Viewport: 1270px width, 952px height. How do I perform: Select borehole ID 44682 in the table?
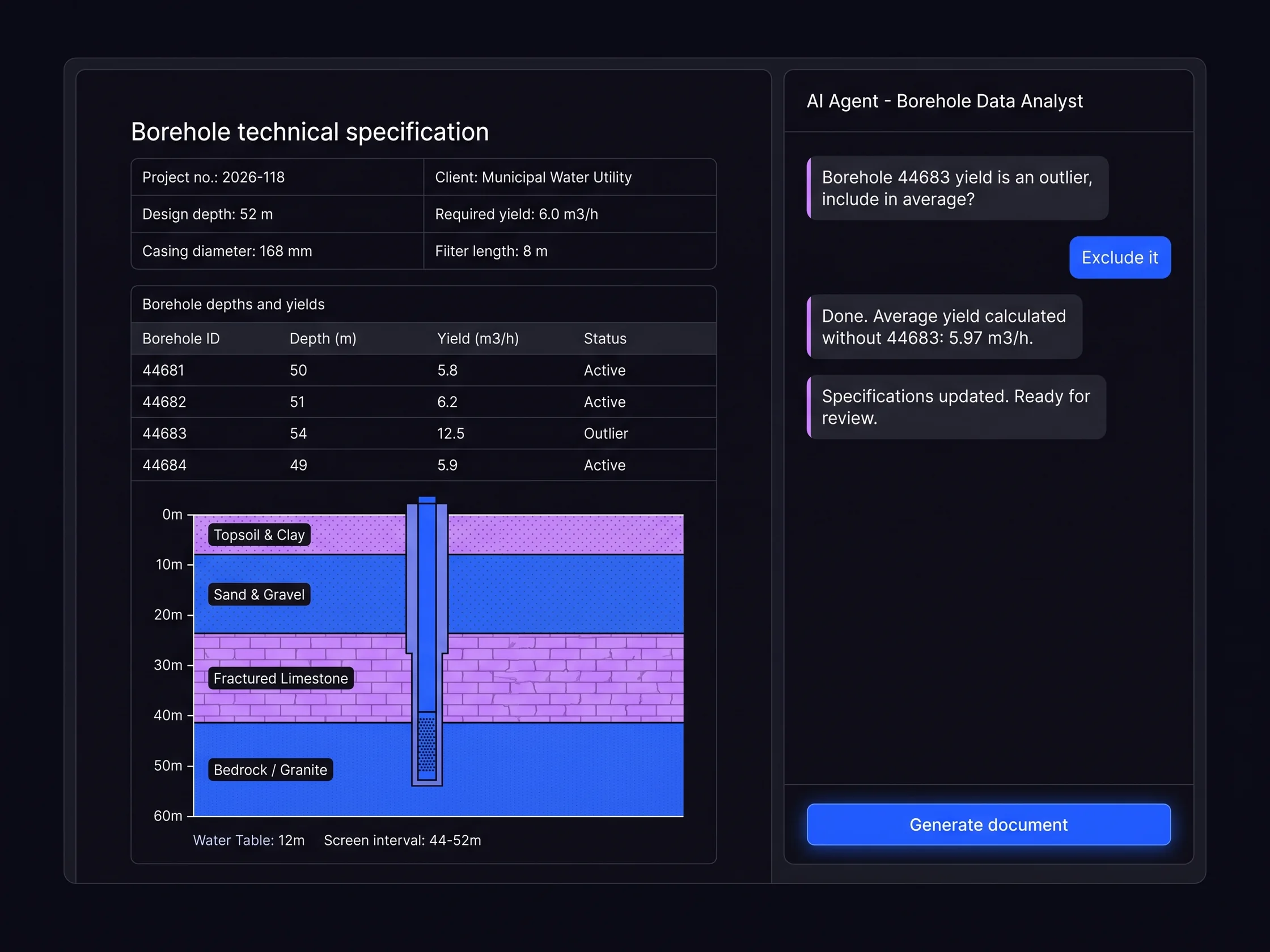coord(164,402)
